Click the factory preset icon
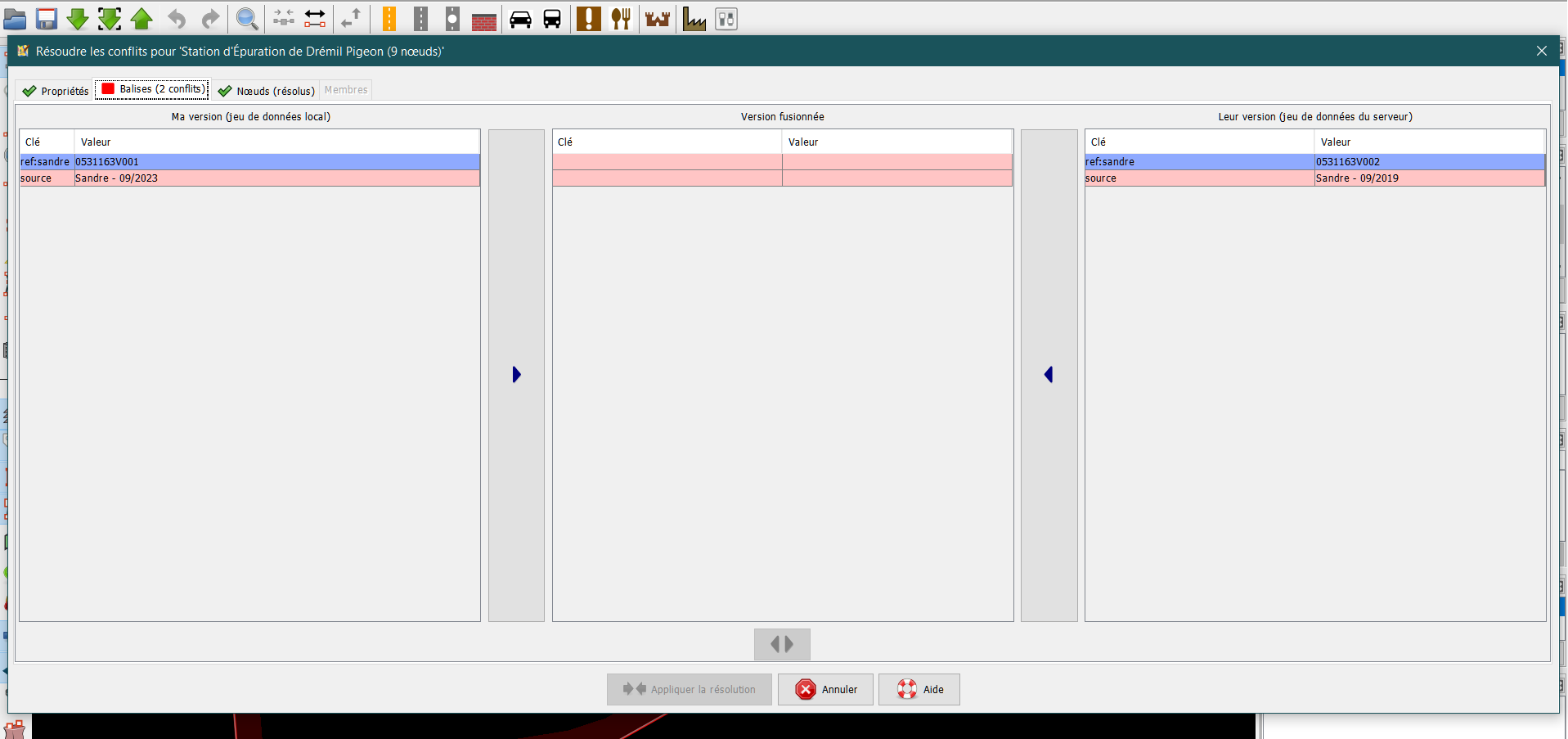The width and height of the screenshot is (1568, 739). coord(694,19)
